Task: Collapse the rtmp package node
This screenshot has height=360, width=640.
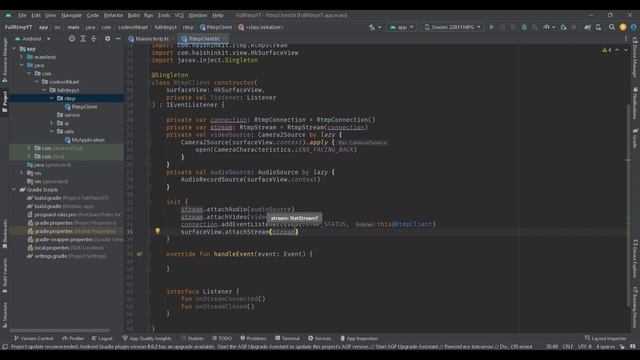Action: (x=51, y=98)
